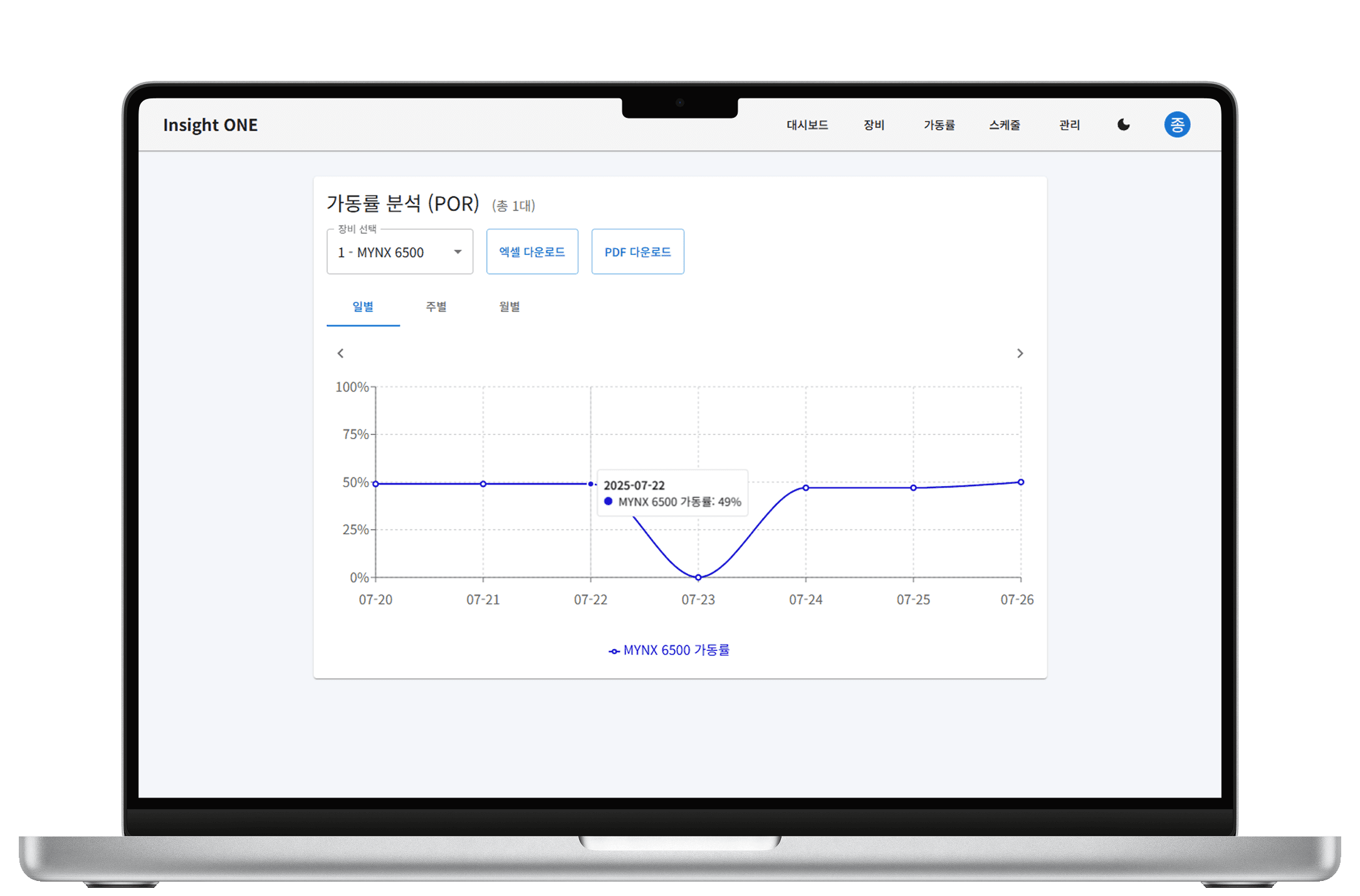The width and height of the screenshot is (1360, 896).
Task: Open the blue user avatar menu
Action: [1176, 125]
